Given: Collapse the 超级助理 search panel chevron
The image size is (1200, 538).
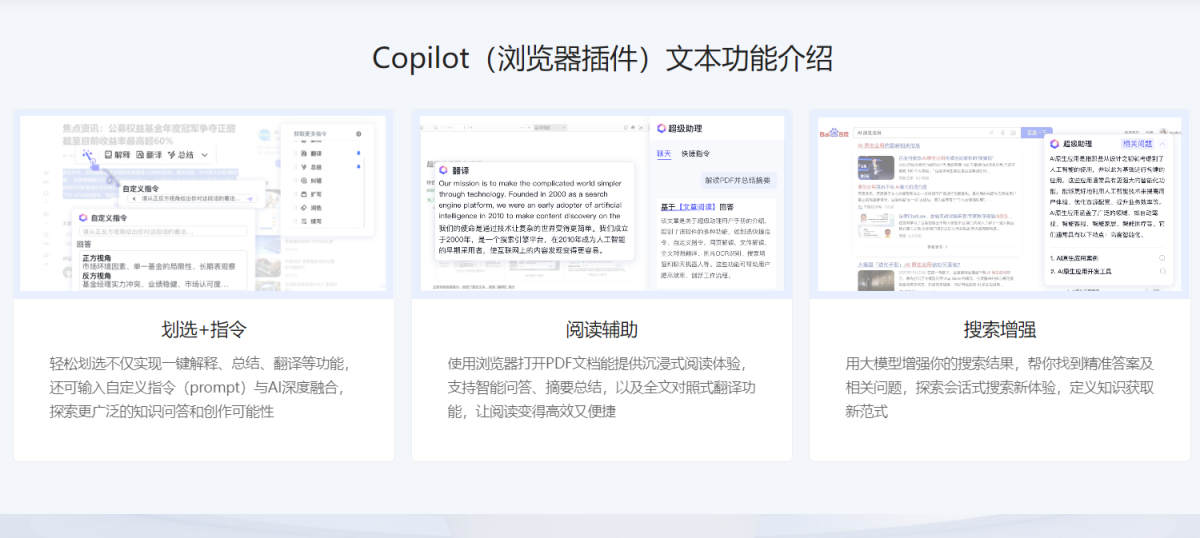Looking at the screenshot, I should coord(1164,145).
